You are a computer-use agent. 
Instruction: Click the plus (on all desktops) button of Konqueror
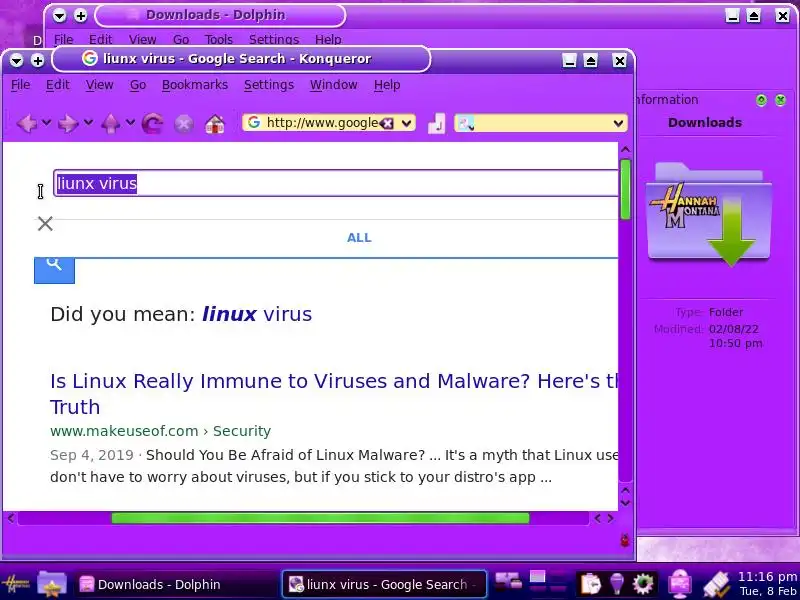pos(38,61)
